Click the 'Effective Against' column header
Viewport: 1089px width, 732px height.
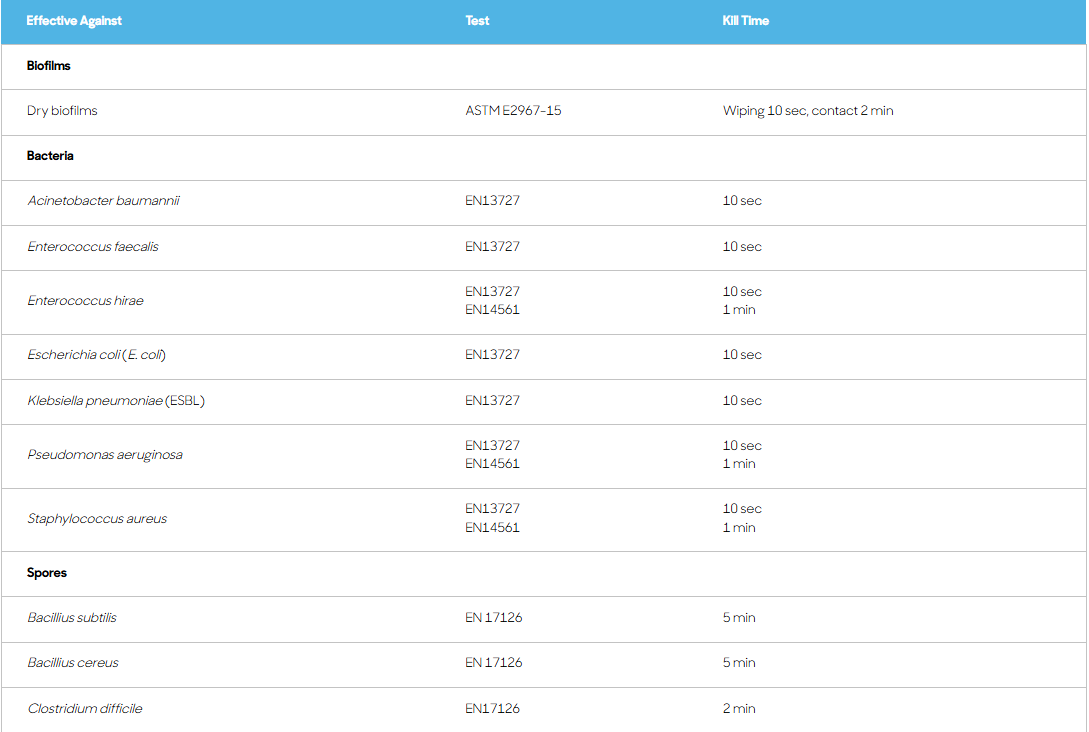(x=74, y=20)
